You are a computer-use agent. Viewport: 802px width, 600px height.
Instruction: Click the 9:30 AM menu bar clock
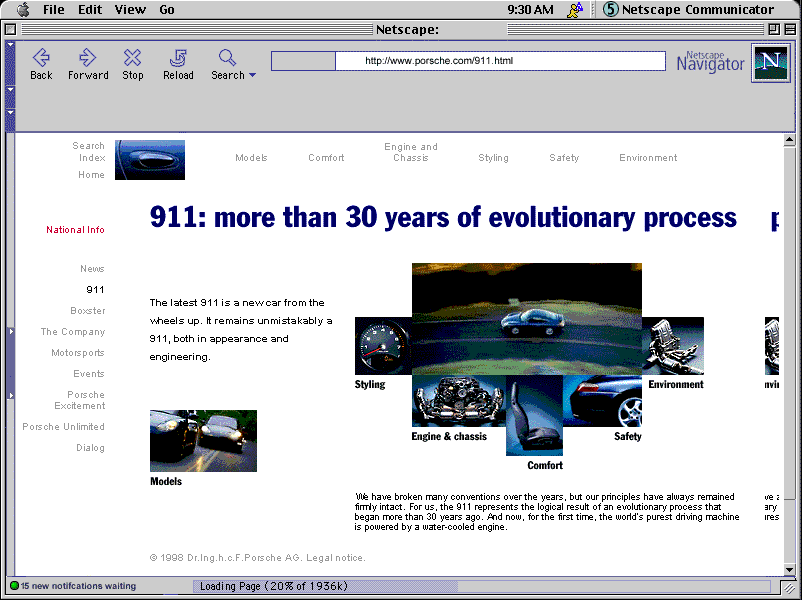pyautogui.click(x=530, y=10)
